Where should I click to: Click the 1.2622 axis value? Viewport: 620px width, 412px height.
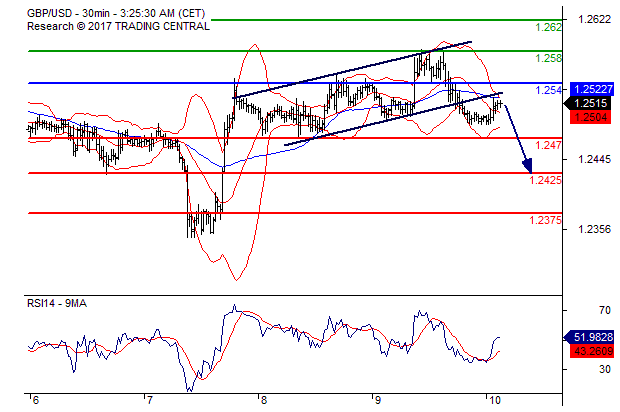[x=594, y=19]
